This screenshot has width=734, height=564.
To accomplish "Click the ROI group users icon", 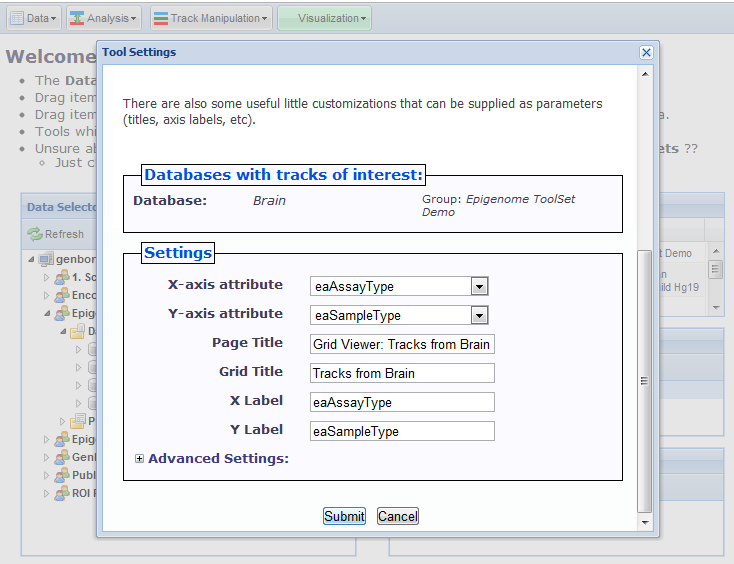I will 61,493.
